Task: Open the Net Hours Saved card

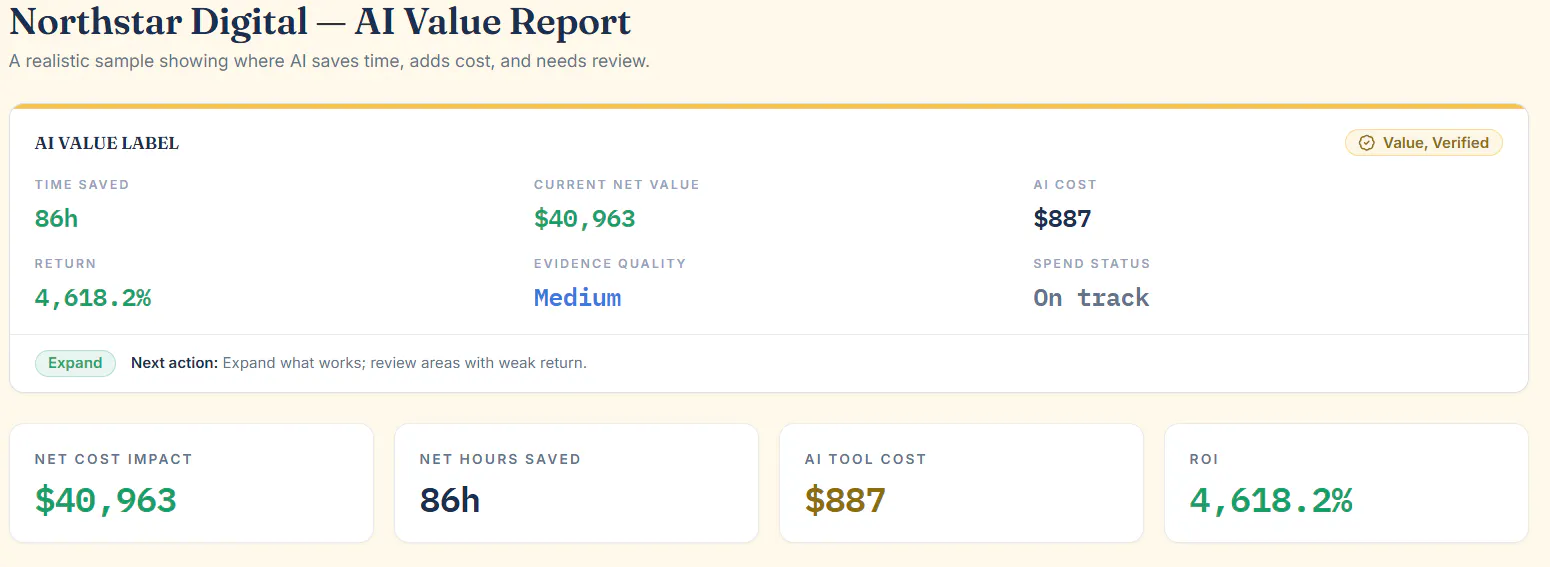Action: [x=576, y=483]
